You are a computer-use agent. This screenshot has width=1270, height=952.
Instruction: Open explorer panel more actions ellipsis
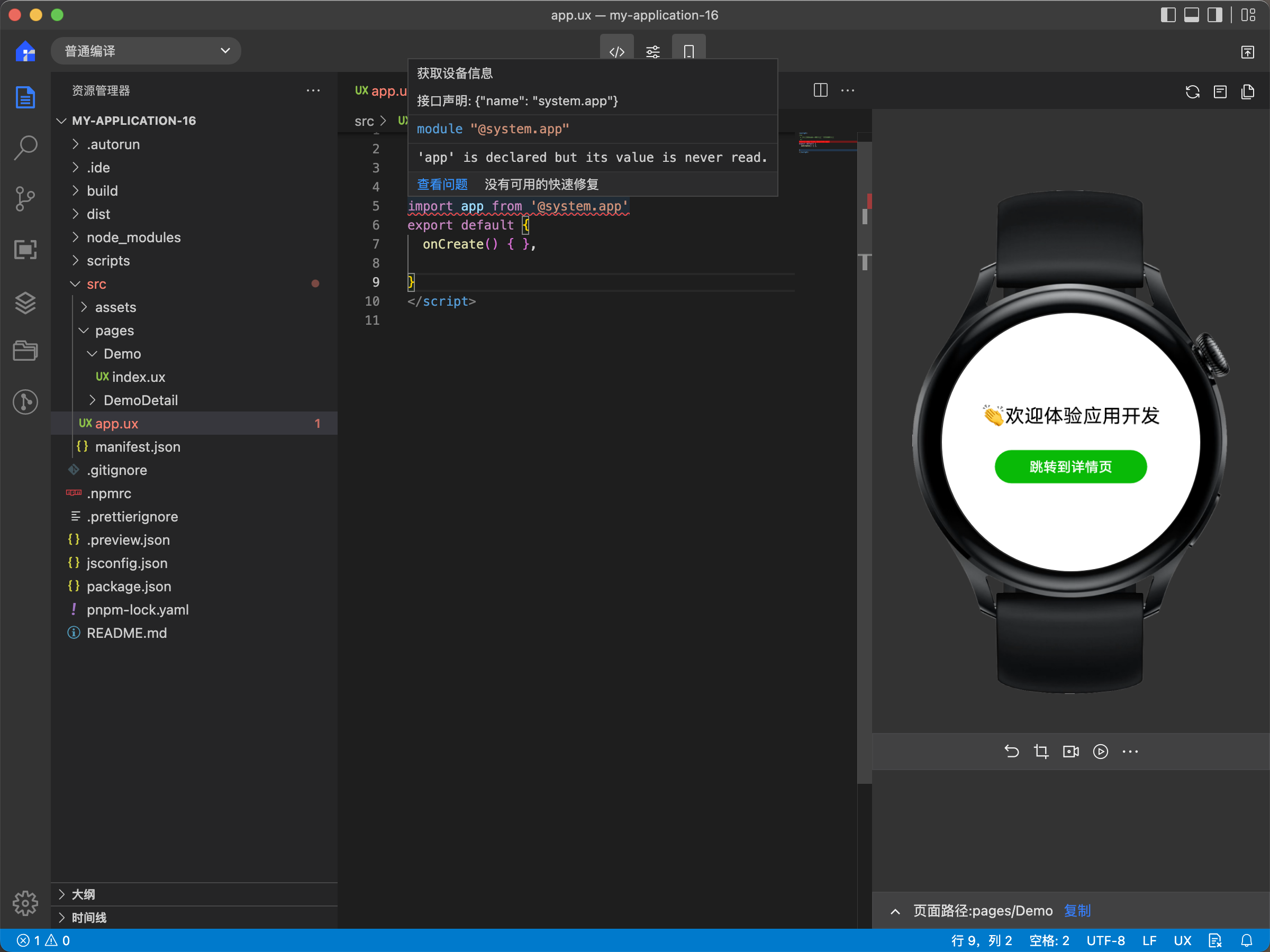pyautogui.click(x=313, y=90)
